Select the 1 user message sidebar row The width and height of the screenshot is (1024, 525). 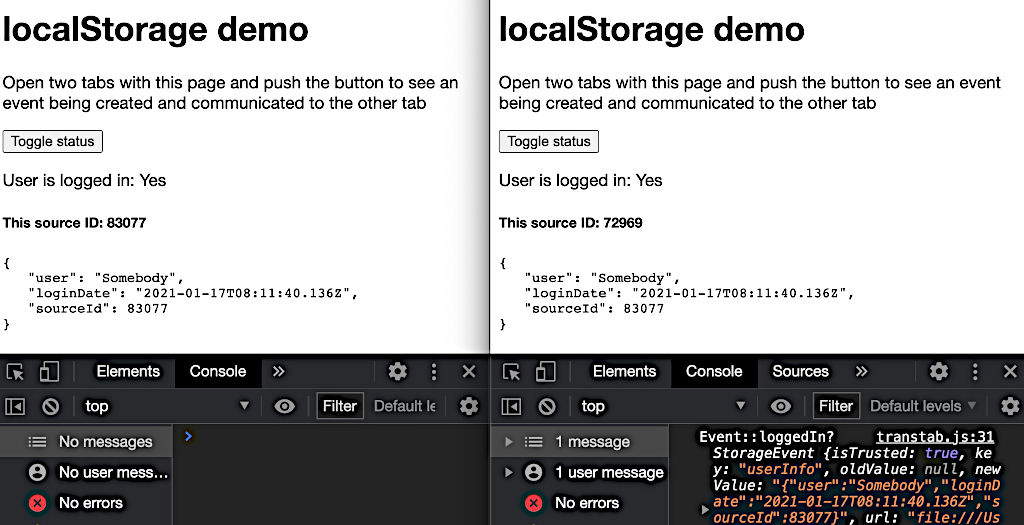(580, 472)
